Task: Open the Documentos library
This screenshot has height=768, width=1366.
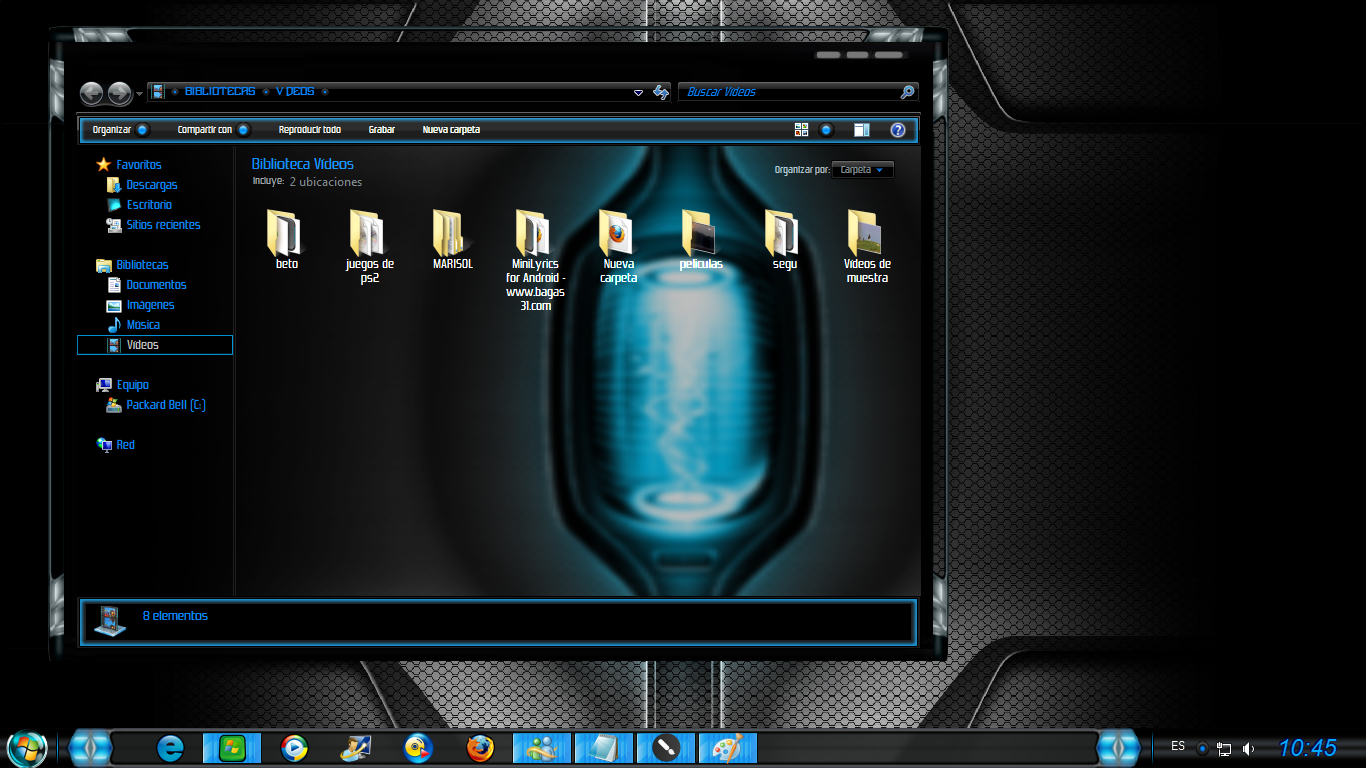Action: click(156, 285)
